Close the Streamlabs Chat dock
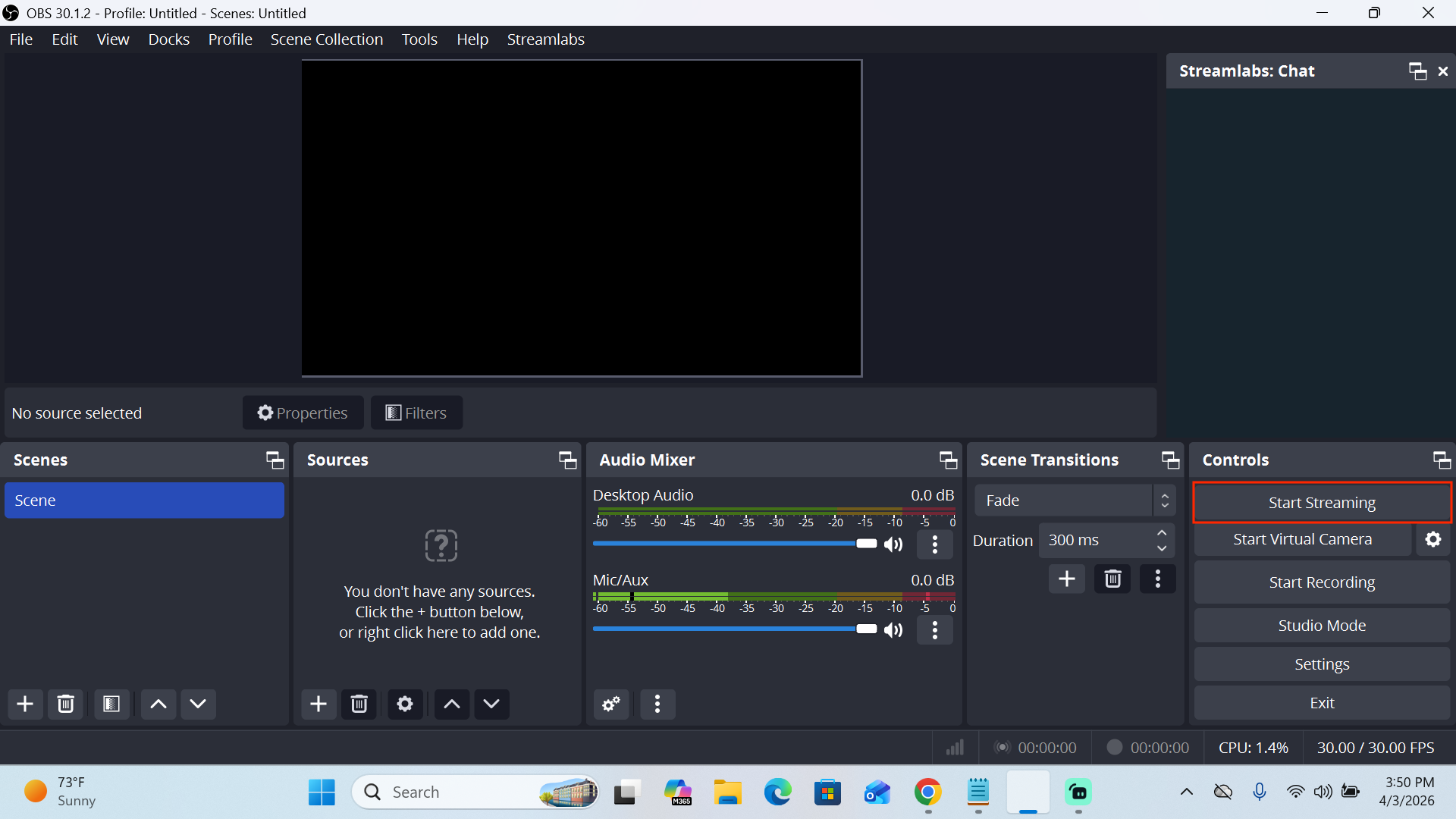Screen dimensions: 1456x819 tap(1443, 71)
